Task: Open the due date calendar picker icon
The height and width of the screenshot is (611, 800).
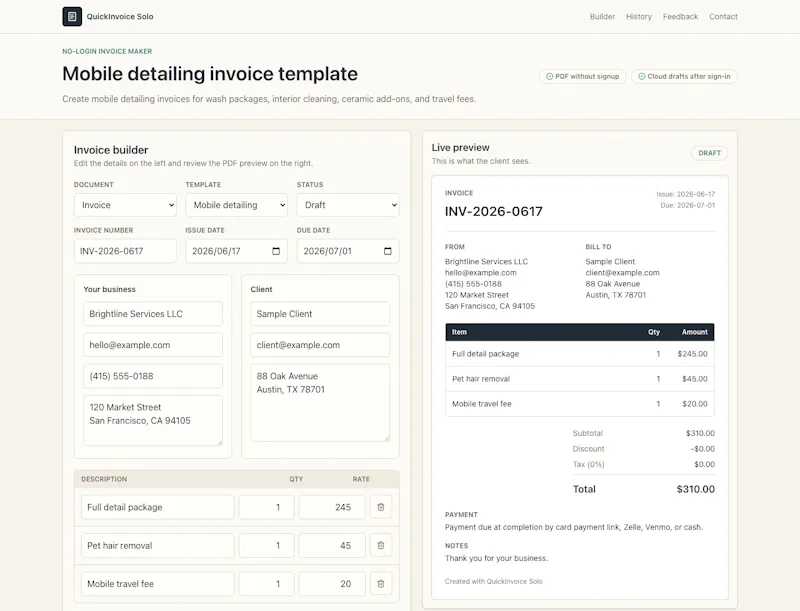Action: (388, 251)
